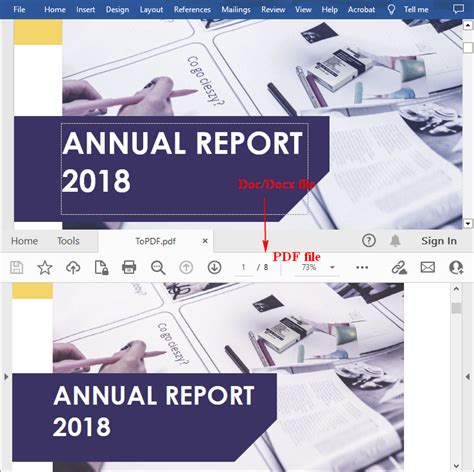Open more tools ellipsis menu
This screenshot has height=472, width=474.
pyautogui.click(x=362, y=267)
